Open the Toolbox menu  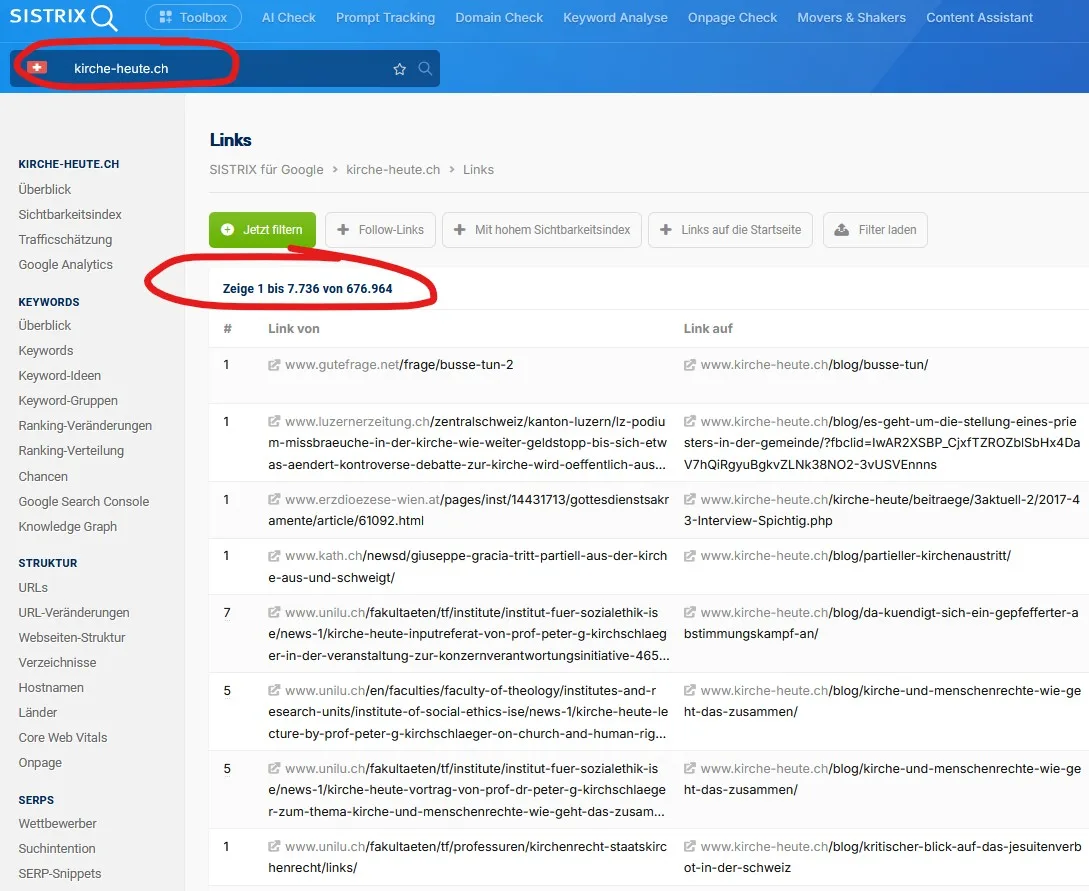coord(193,17)
